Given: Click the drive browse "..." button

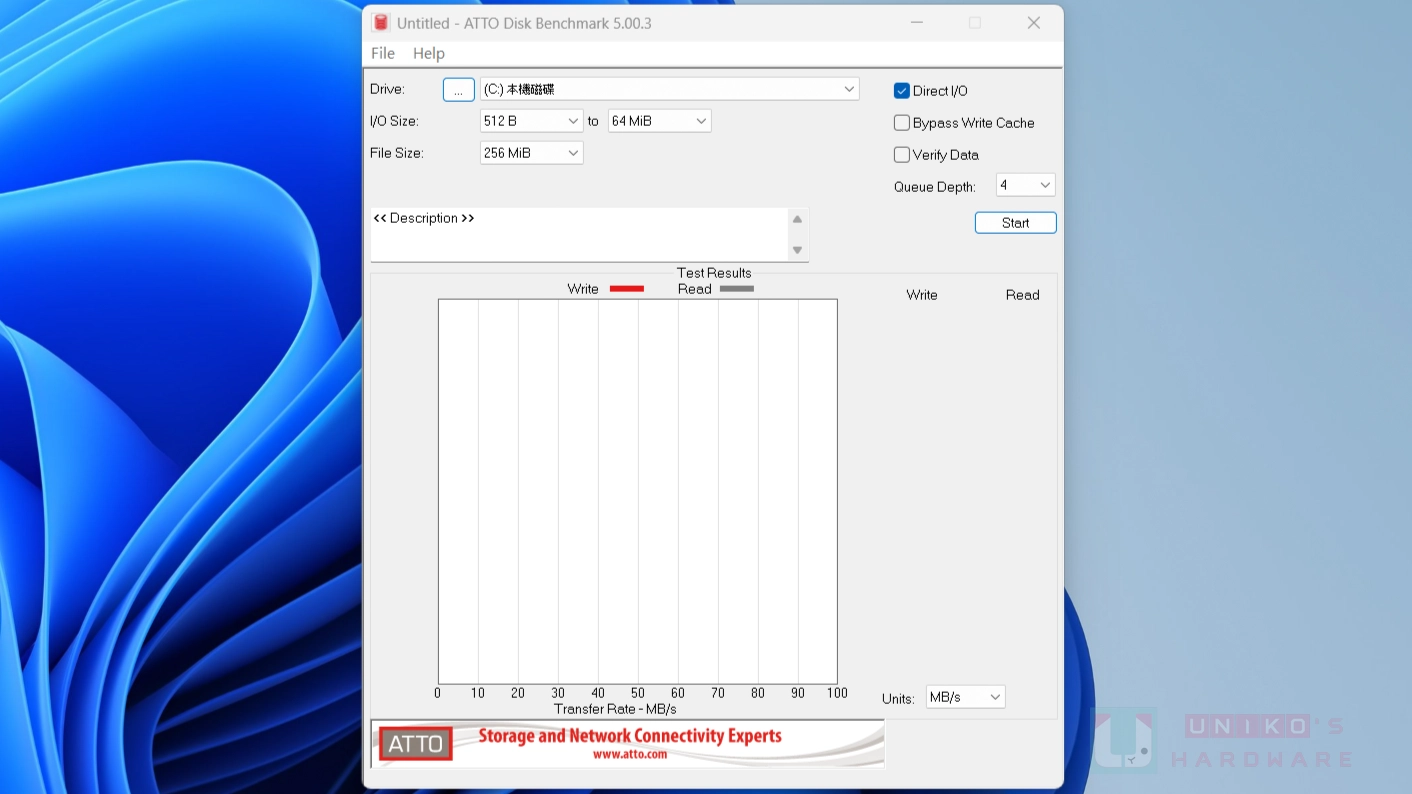Looking at the screenshot, I should coord(458,89).
